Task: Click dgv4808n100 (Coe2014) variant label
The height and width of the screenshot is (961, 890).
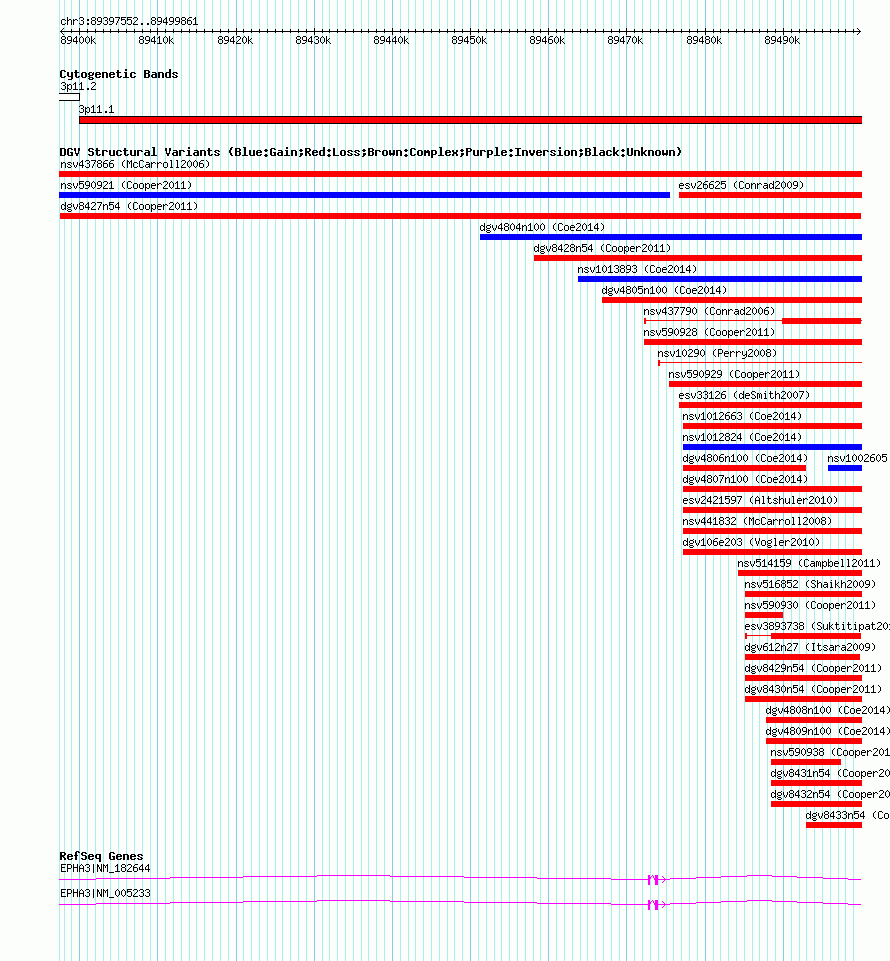Action: 827,710
